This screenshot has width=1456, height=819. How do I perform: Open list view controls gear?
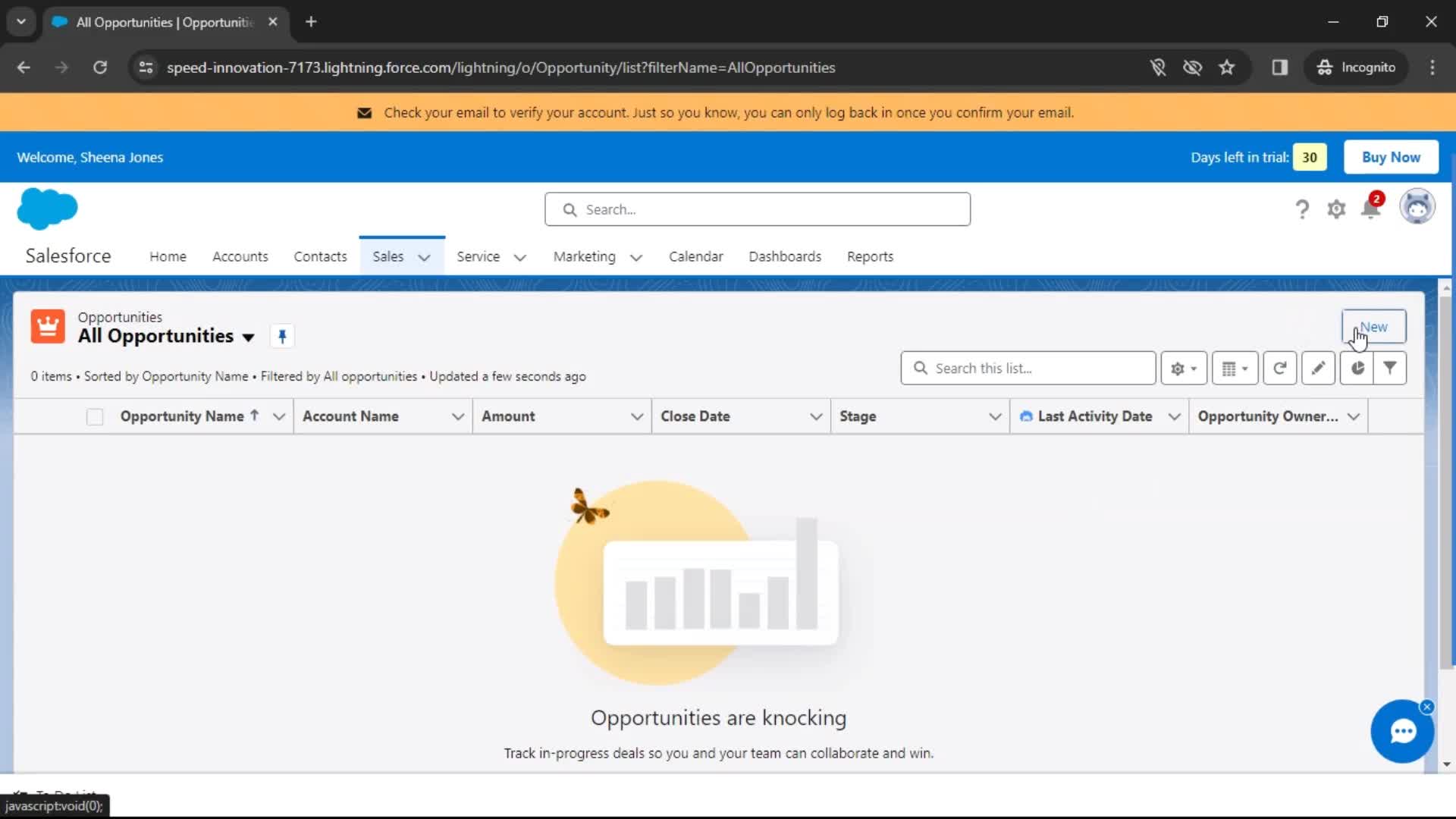(x=1183, y=369)
